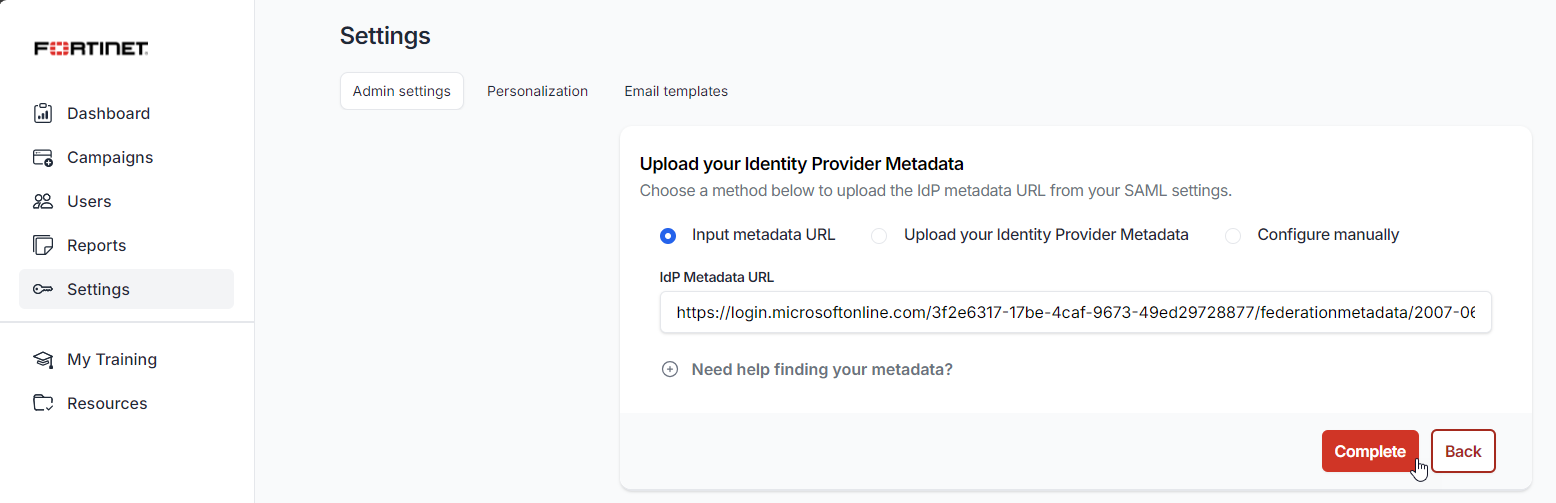
Task: Select the Configure manually radio button
Action: tap(1233, 236)
